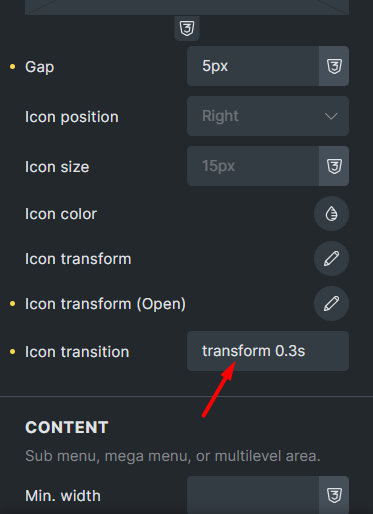The height and width of the screenshot is (514, 373).
Task: Open CSS variable picker for Min. width
Action: point(334,495)
